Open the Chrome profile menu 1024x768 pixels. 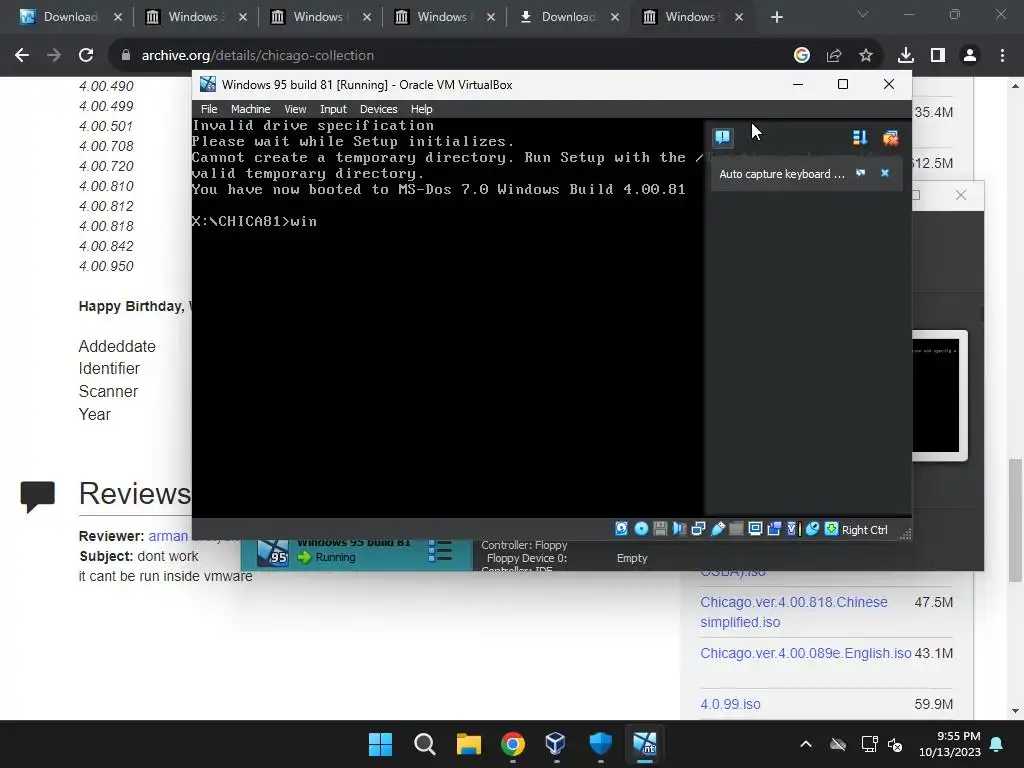coord(970,56)
